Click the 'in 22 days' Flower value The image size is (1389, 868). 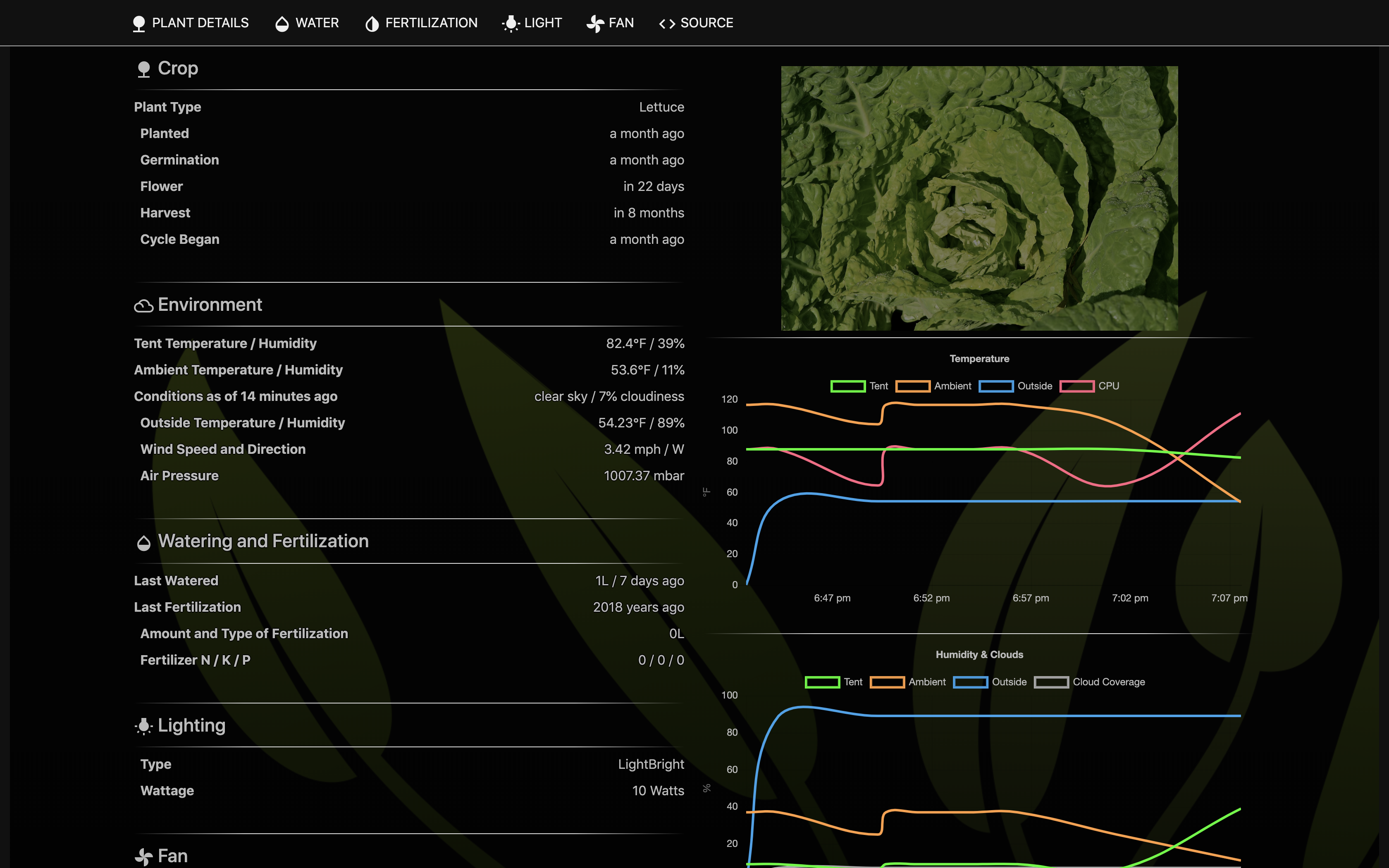click(654, 186)
